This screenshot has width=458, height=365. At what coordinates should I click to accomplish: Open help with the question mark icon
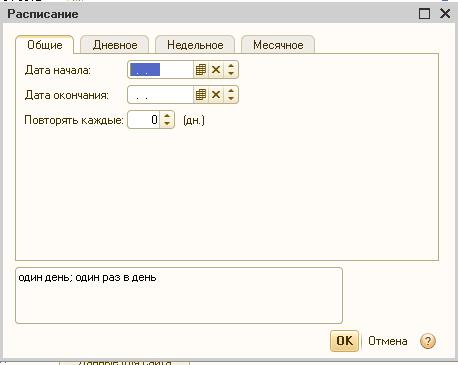coord(428,341)
